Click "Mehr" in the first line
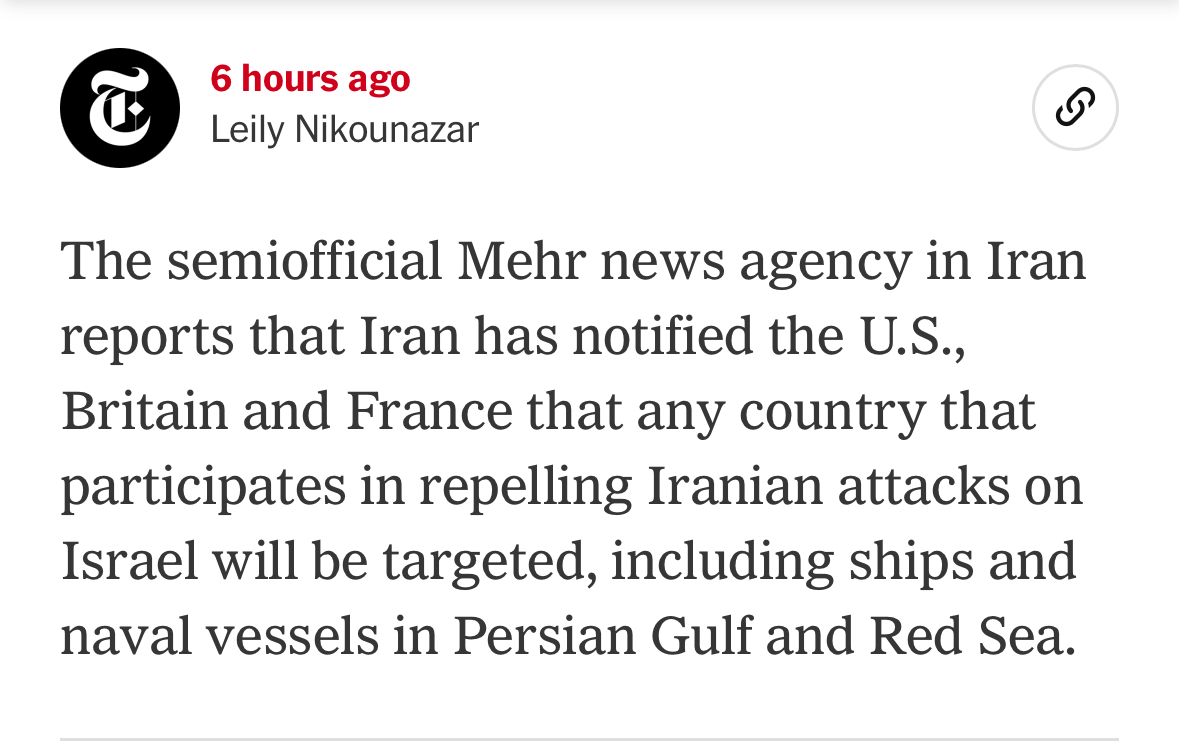This screenshot has width=1179, height=750. click(521, 261)
